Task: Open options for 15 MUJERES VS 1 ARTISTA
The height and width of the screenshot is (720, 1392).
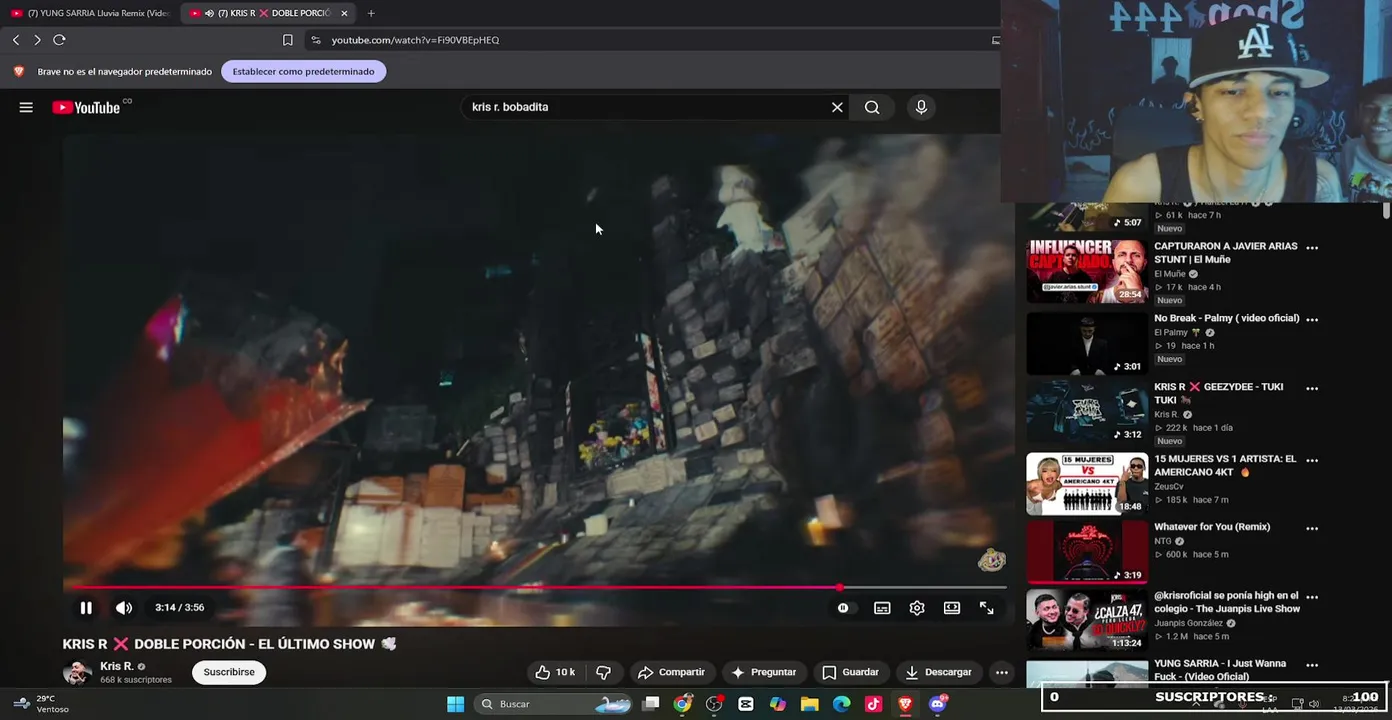Action: click(1312, 461)
